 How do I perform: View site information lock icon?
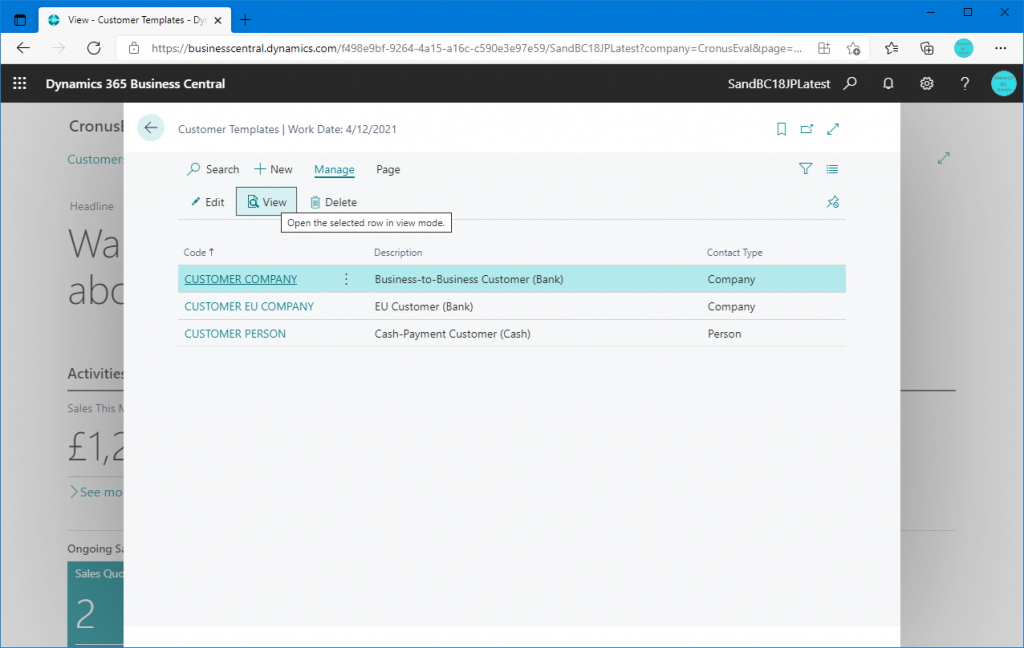[134, 48]
